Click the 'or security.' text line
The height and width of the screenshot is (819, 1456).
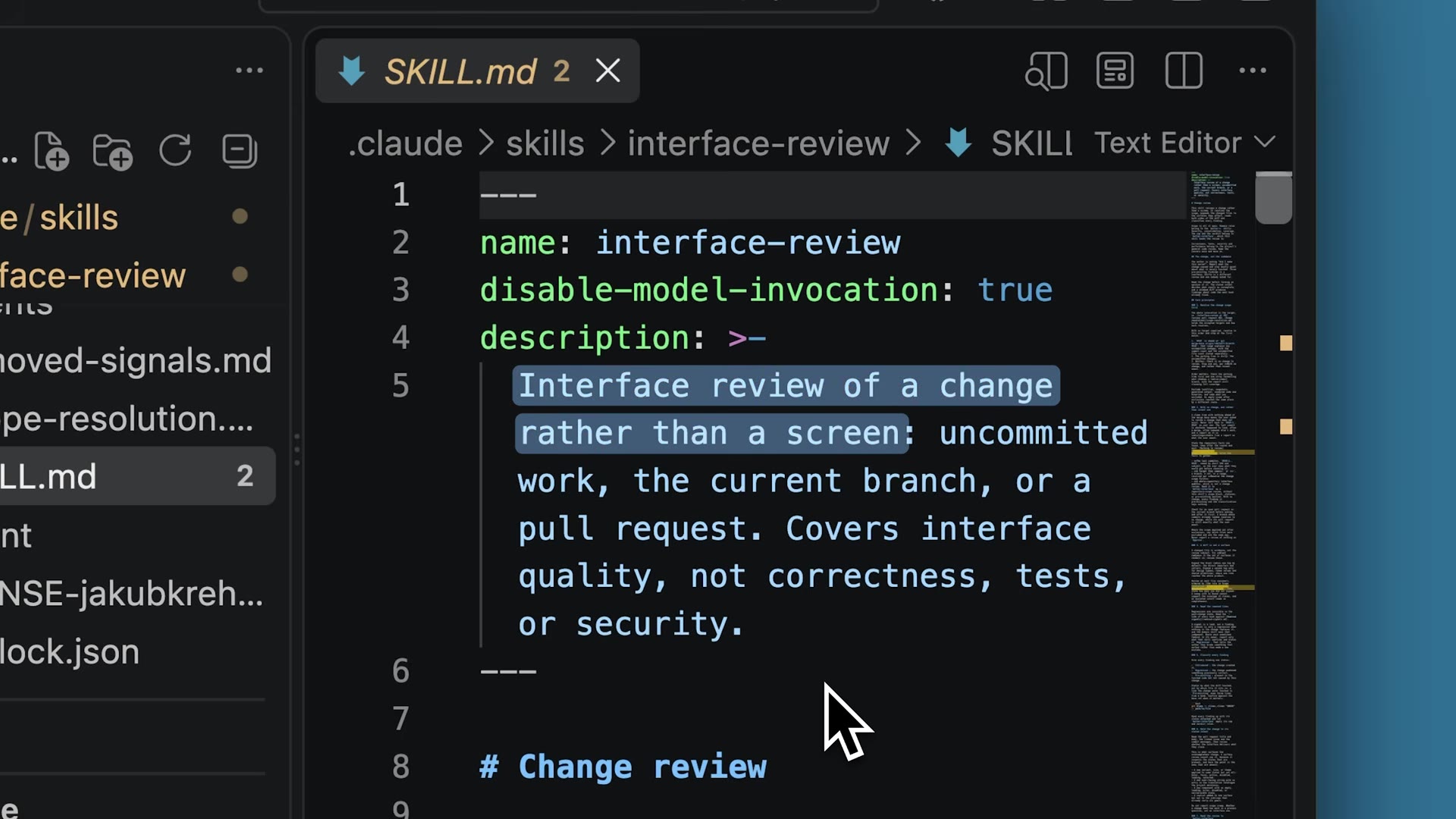[x=631, y=624]
